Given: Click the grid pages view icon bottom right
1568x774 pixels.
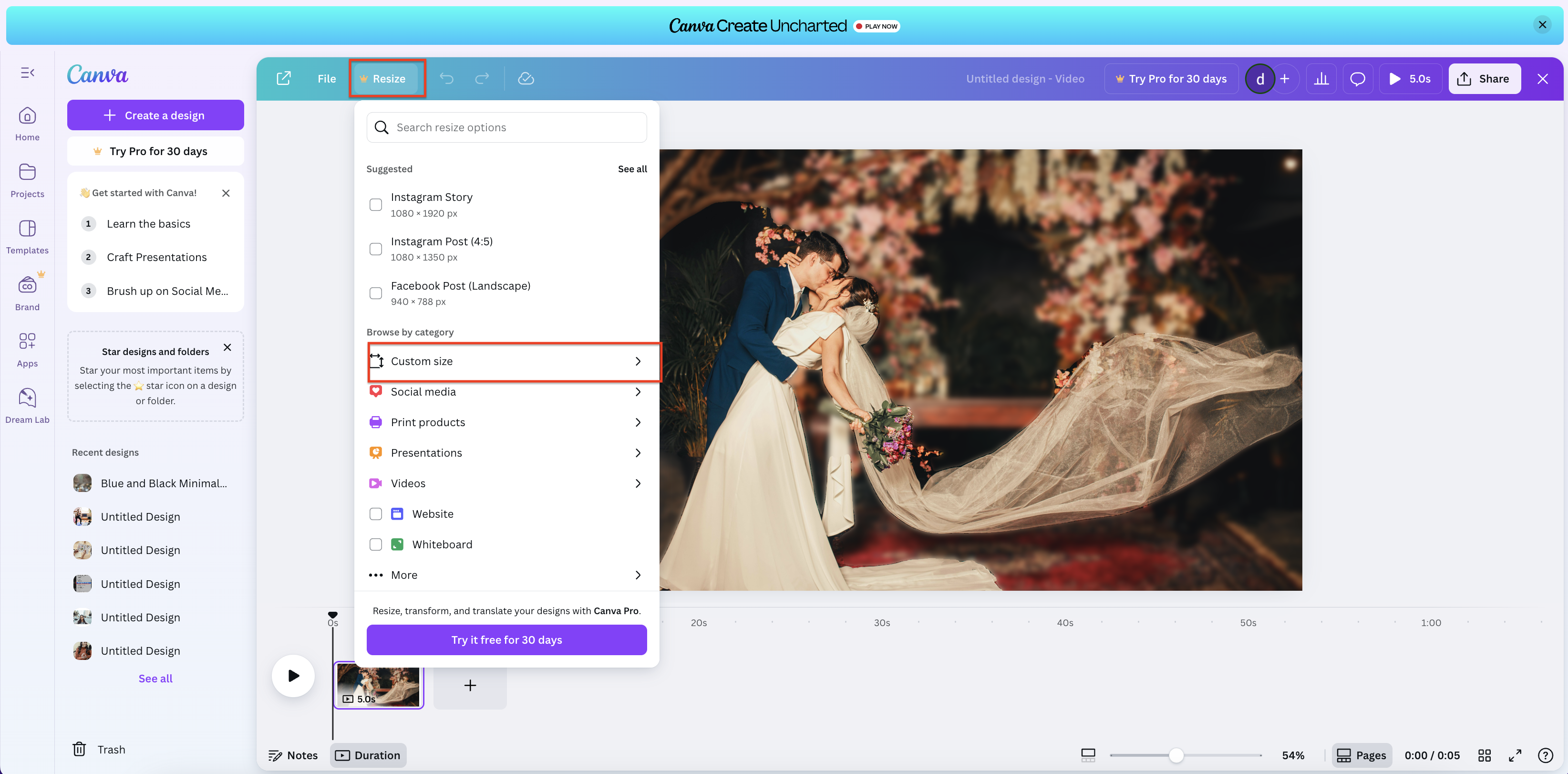Looking at the screenshot, I should click(1484, 755).
